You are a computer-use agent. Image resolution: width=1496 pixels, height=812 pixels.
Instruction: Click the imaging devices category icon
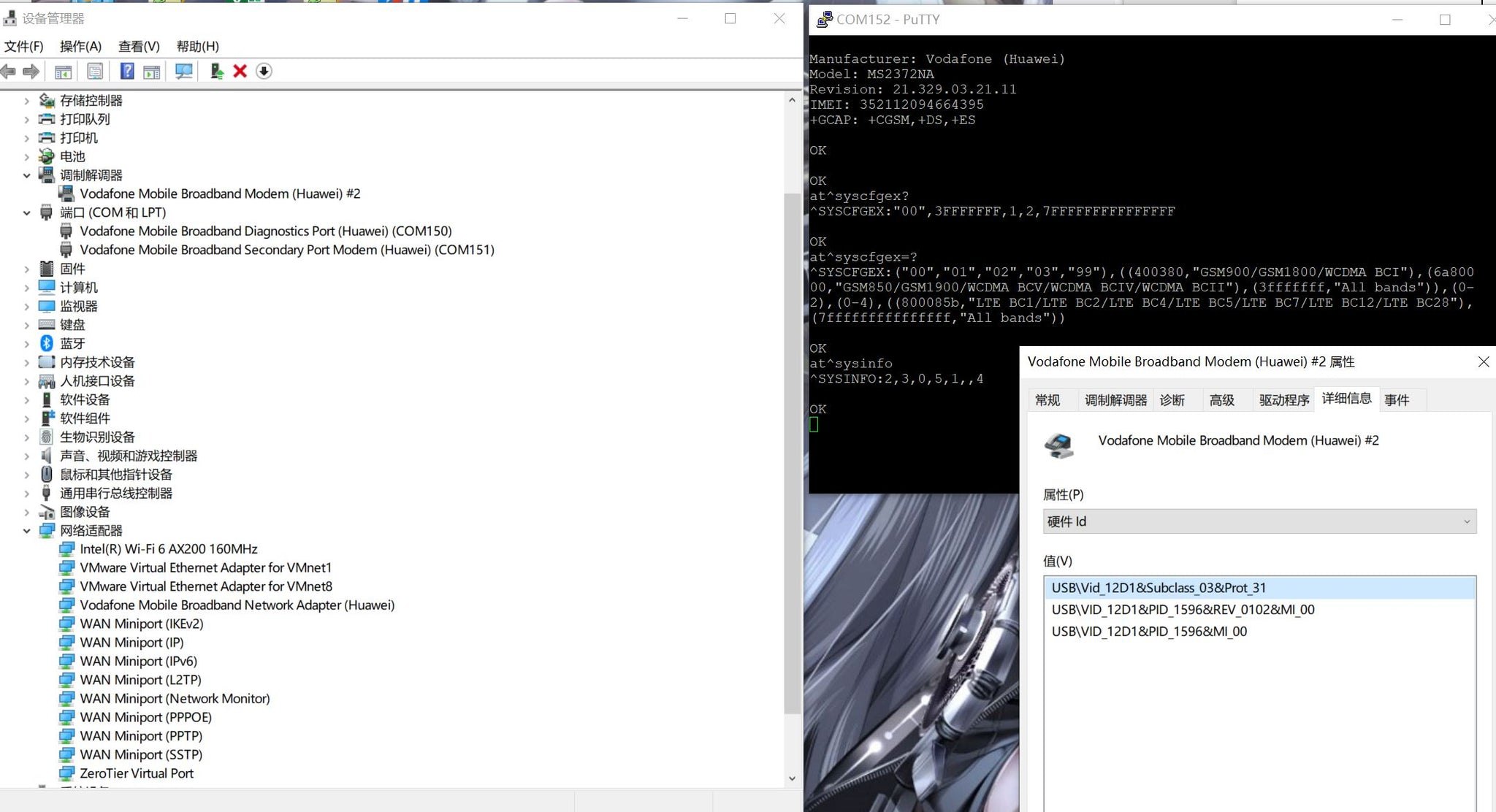coord(47,512)
